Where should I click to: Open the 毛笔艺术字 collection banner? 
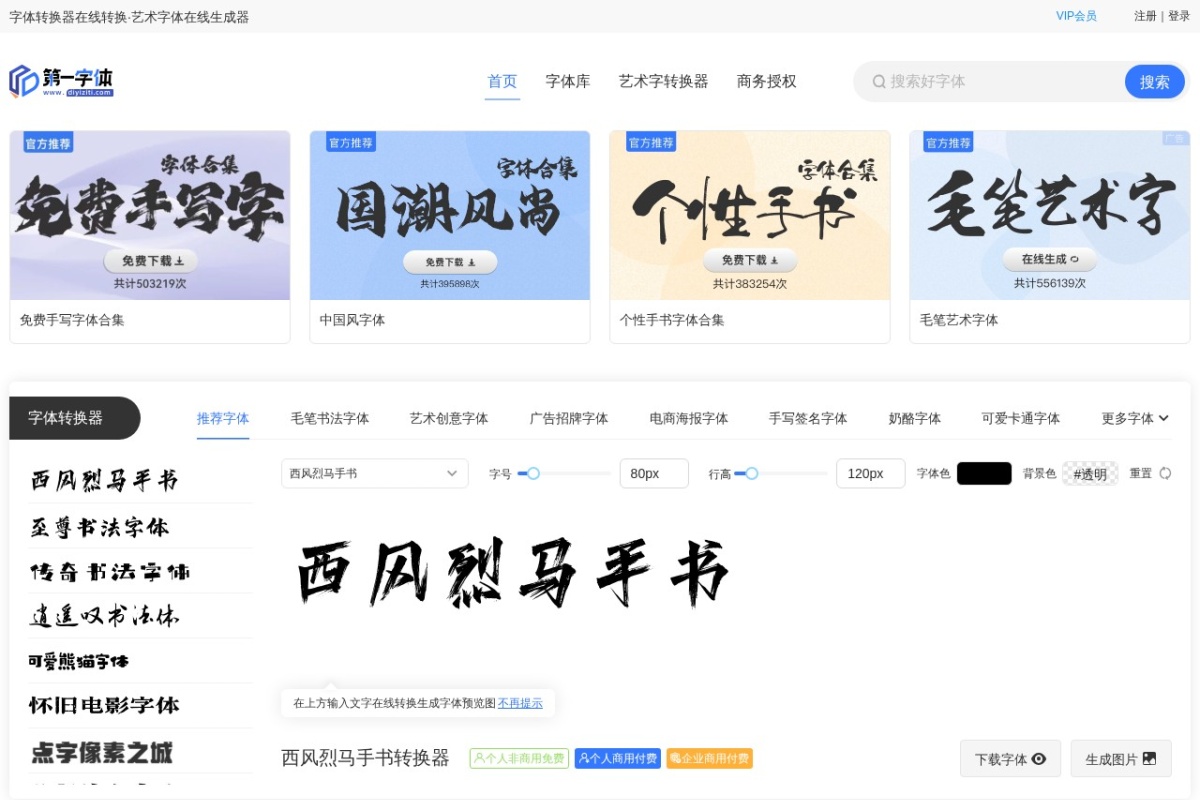click(1050, 215)
